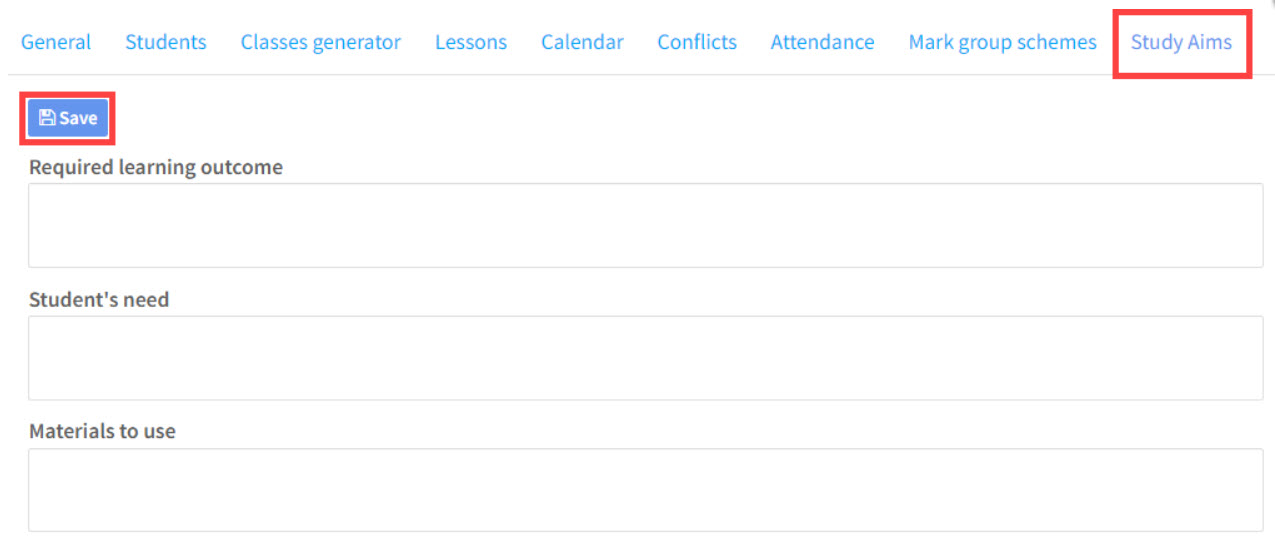This screenshot has width=1275, height=545.
Task: Click the word Save on blue button
Action: (78, 118)
